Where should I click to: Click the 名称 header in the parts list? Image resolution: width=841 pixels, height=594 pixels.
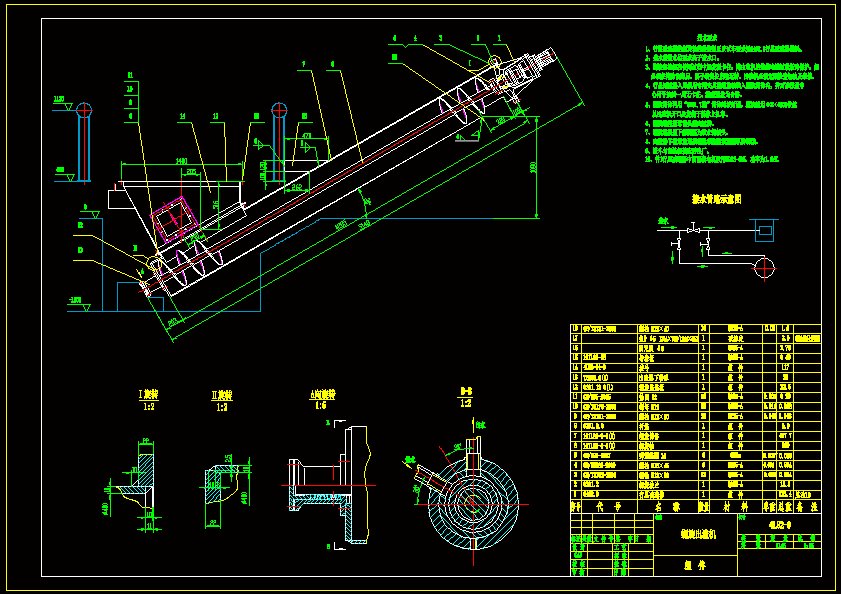[667, 507]
